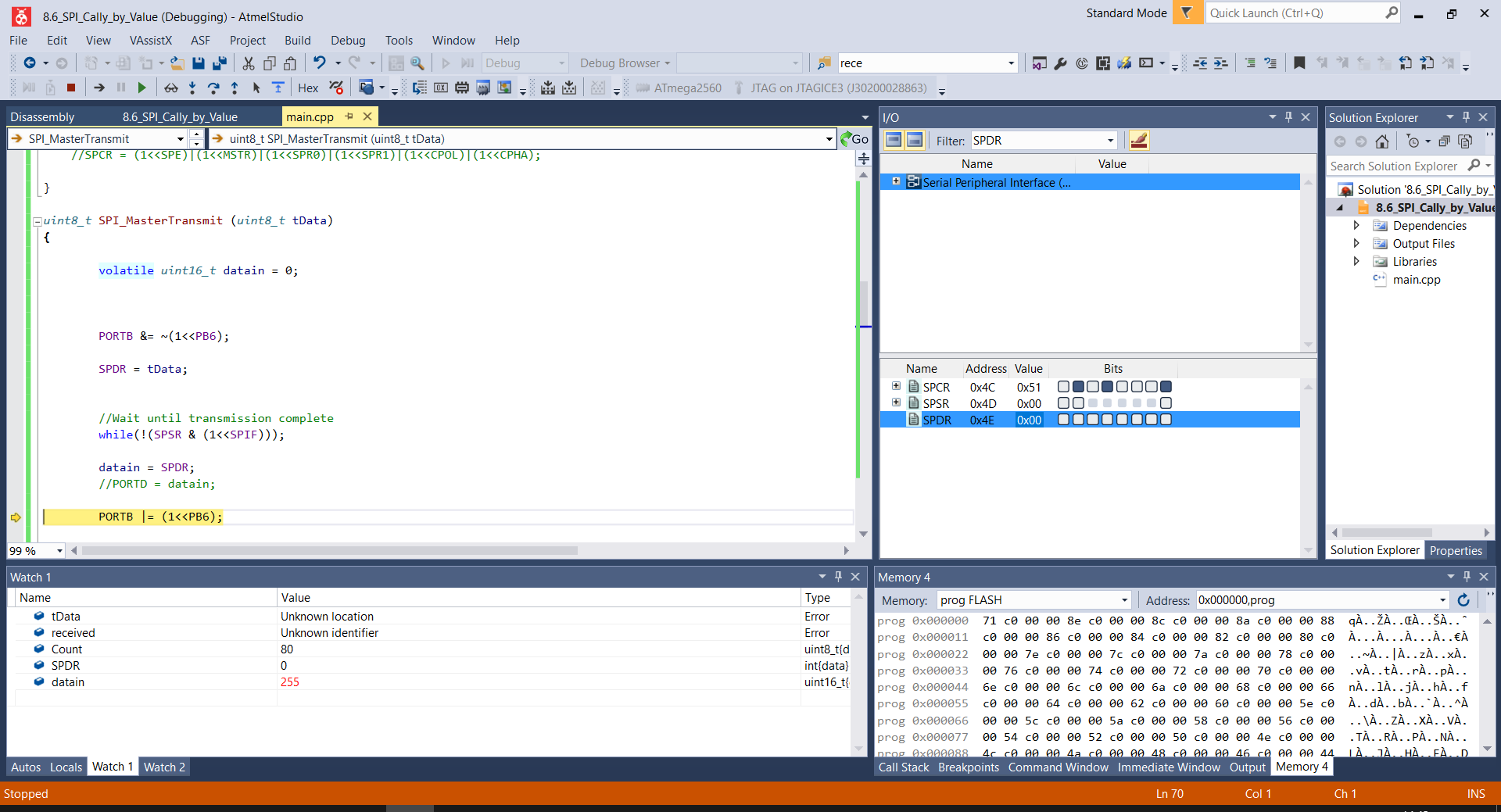Viewport: 1501px width, 812px height.
Task: Click the Go button in navigation bar
Action: click(854, 139)
